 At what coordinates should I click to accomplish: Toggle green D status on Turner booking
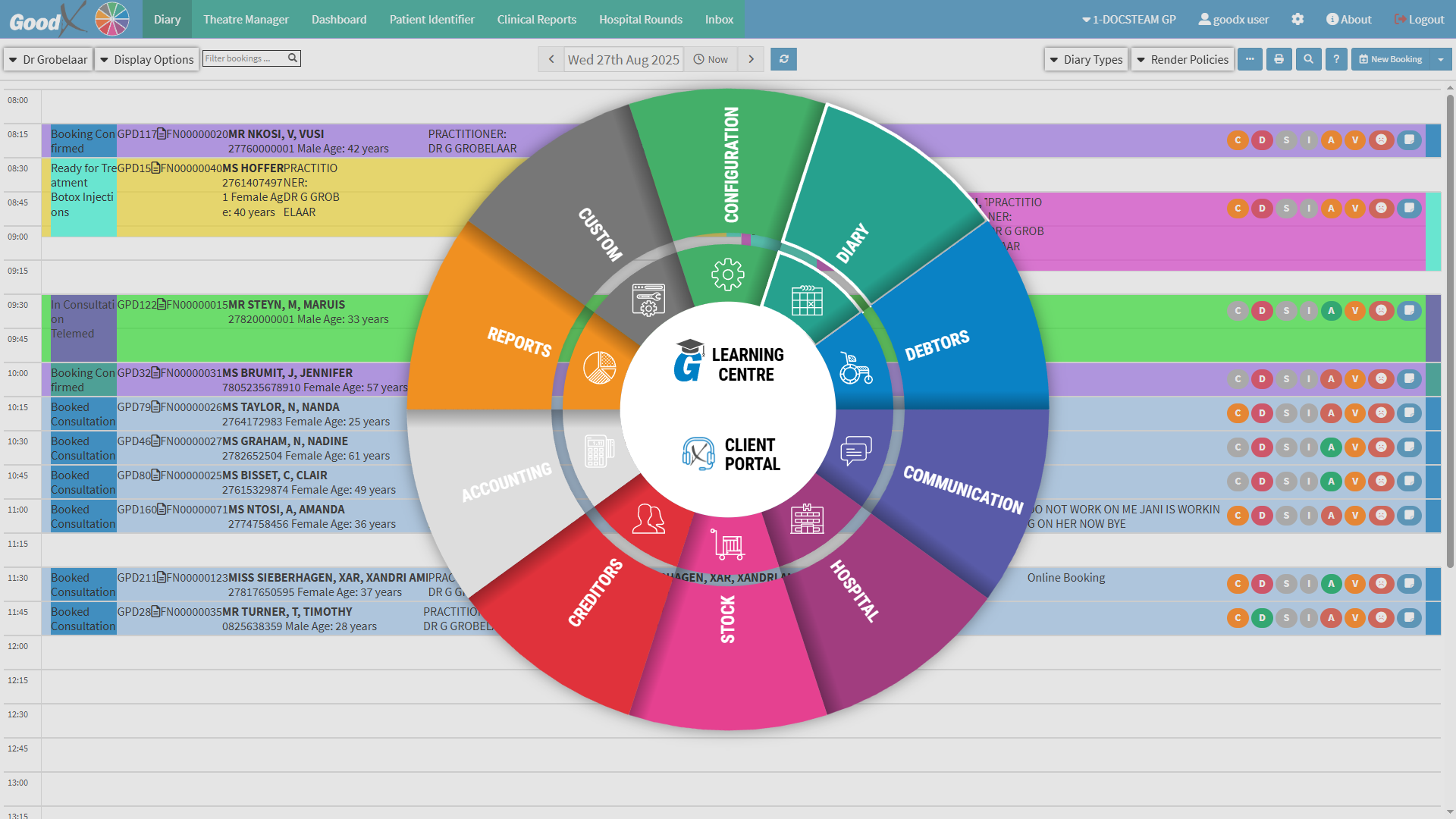click(x=1262, y=618)
